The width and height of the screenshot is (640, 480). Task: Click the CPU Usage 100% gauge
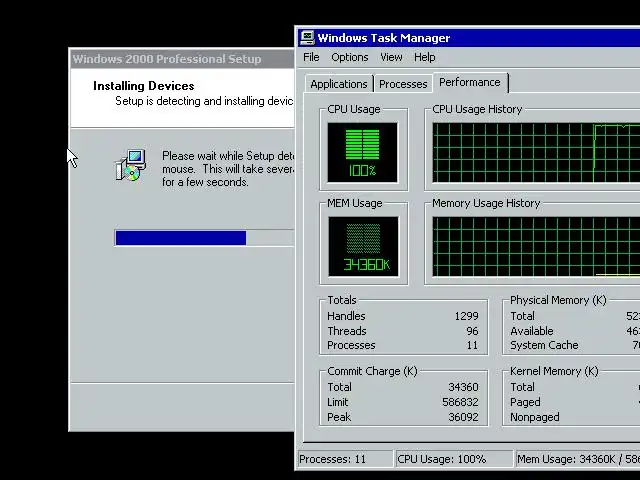(362, 153)
